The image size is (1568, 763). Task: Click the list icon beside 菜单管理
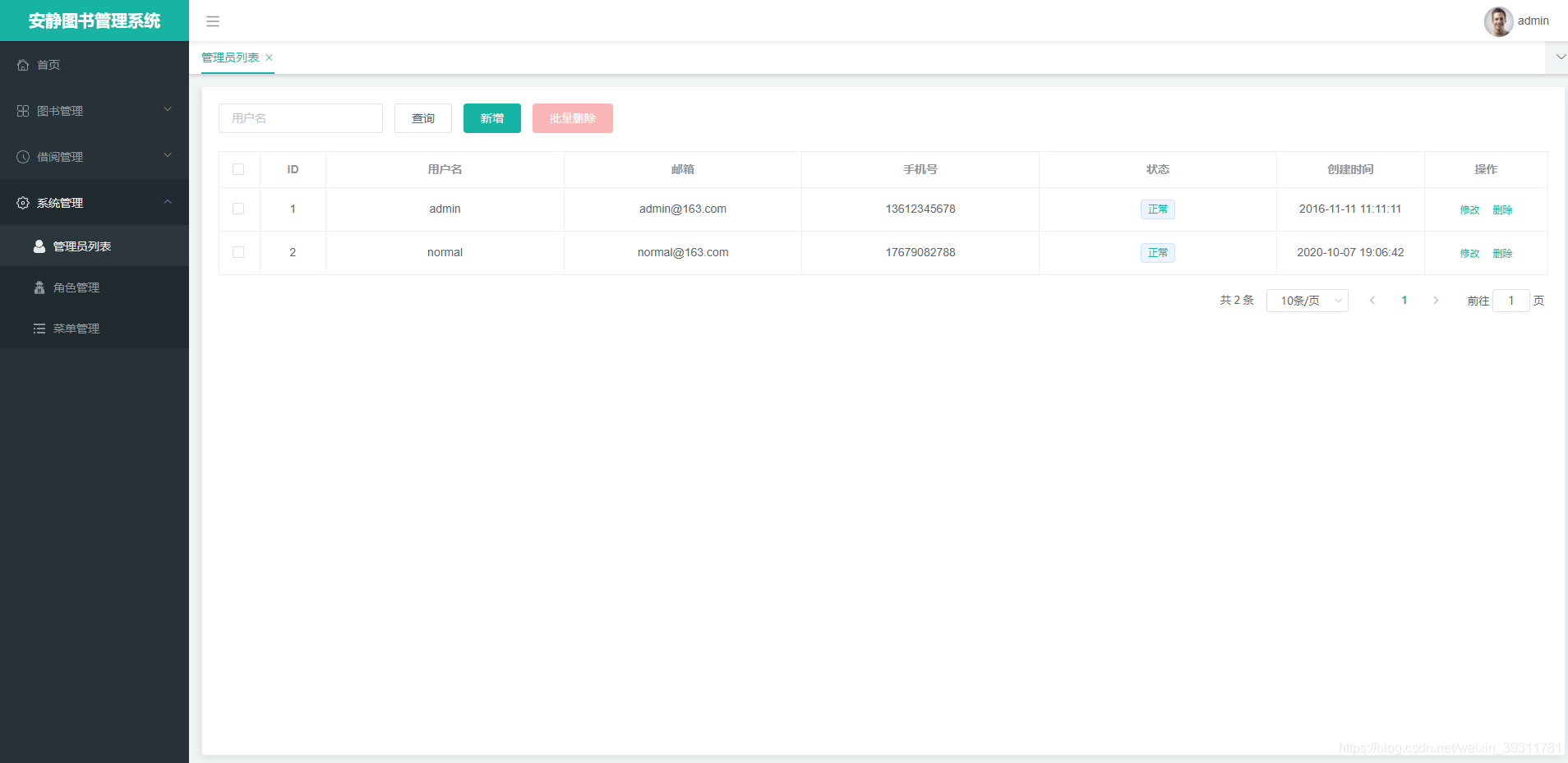(x=39, y=329)
